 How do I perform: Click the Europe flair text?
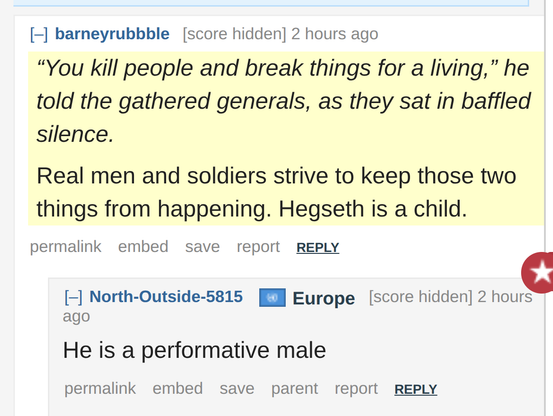click(324, 298)
